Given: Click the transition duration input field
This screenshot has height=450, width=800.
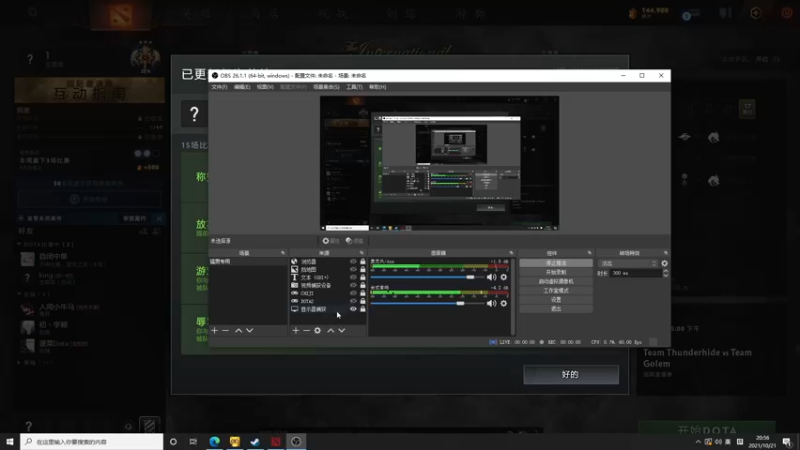Looking at the screenshot, I should tap(636, 273).
